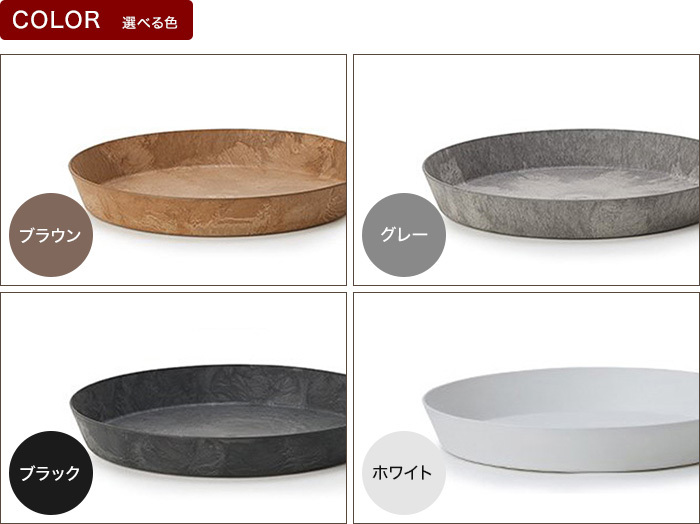This screenshot has width=700, height=524.
Task: Open the black saucer image
Action: coord(208,420)
